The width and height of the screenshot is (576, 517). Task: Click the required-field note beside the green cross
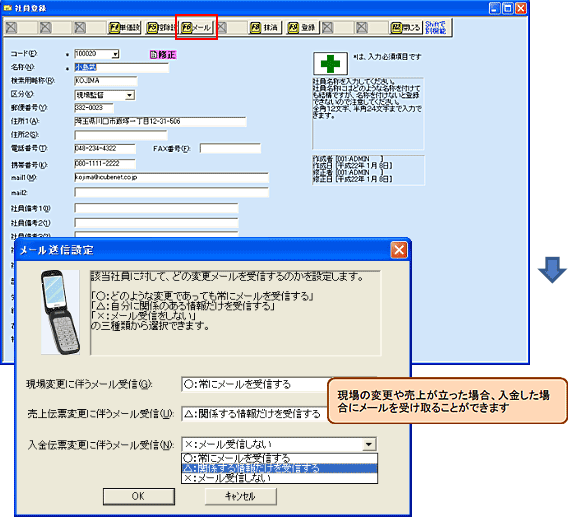coord(387,57)
